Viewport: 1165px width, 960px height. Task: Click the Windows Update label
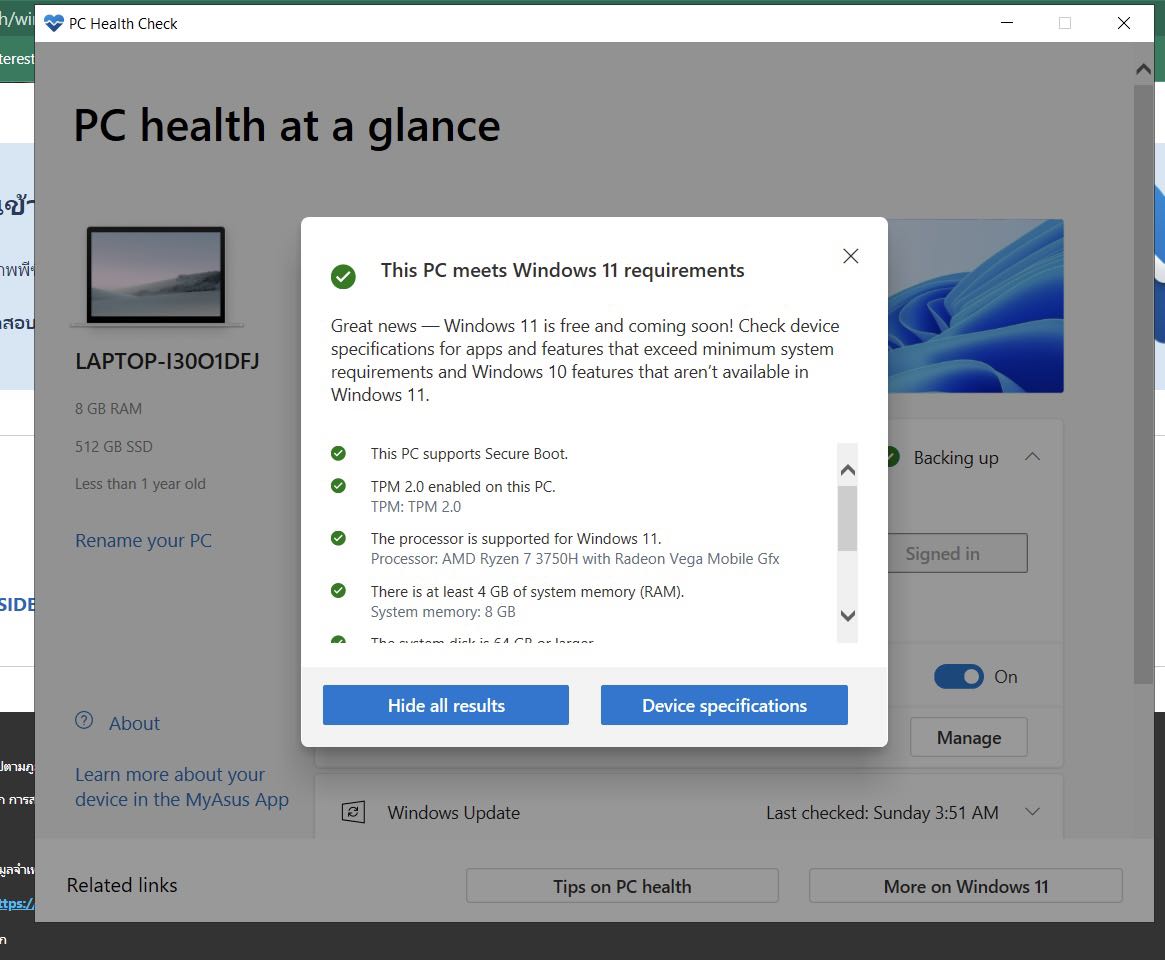pyautogui.click(x=453, y=812)
